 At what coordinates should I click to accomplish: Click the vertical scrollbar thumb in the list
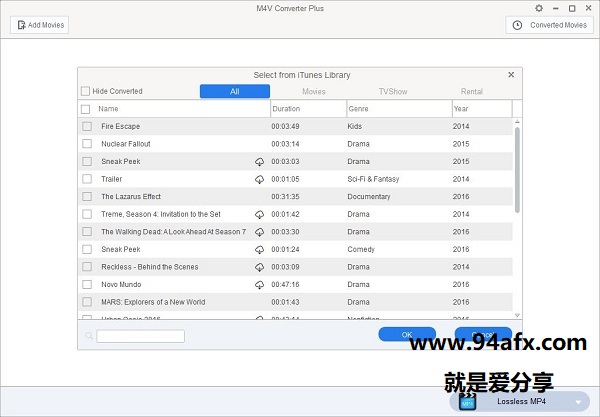(x=517, y=170)
